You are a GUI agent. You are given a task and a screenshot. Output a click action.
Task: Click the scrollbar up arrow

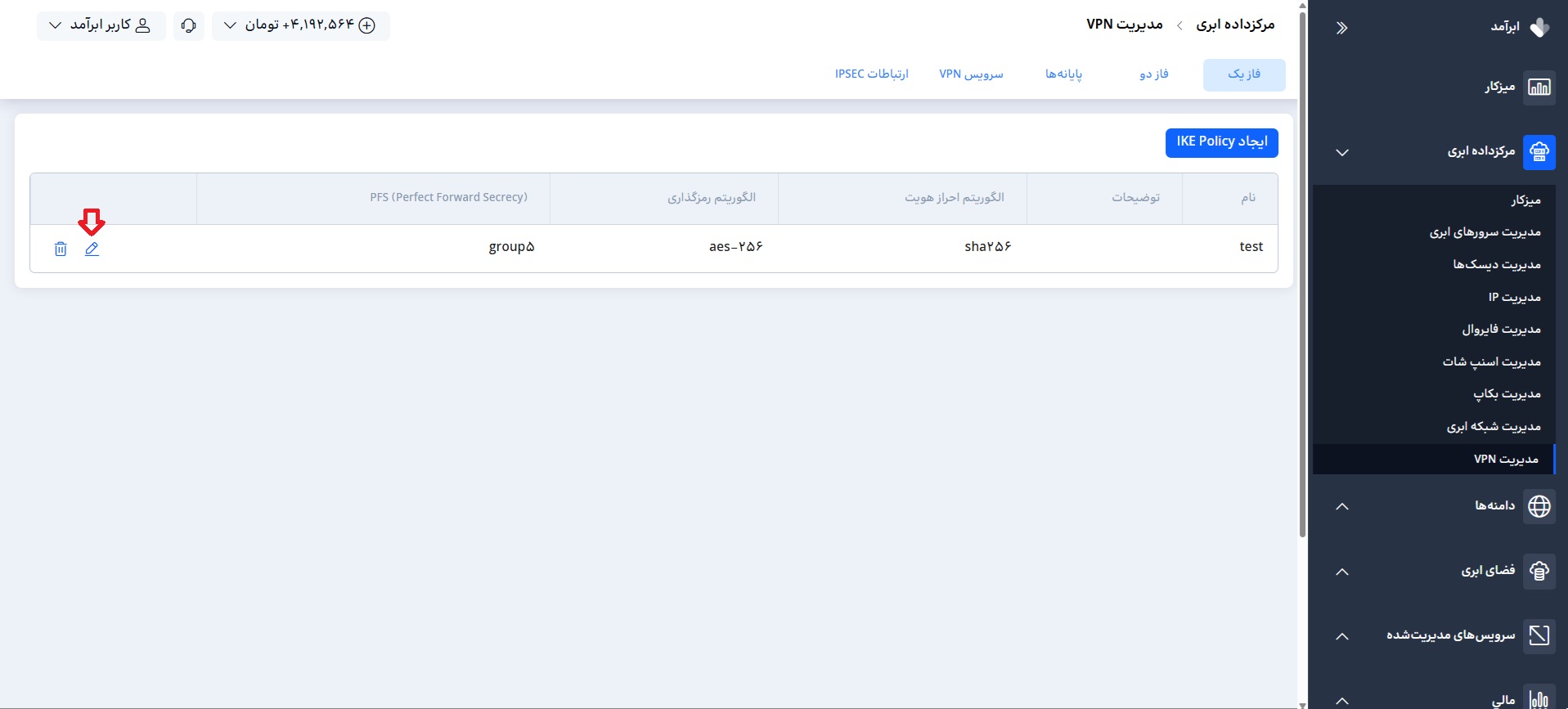1302,5
